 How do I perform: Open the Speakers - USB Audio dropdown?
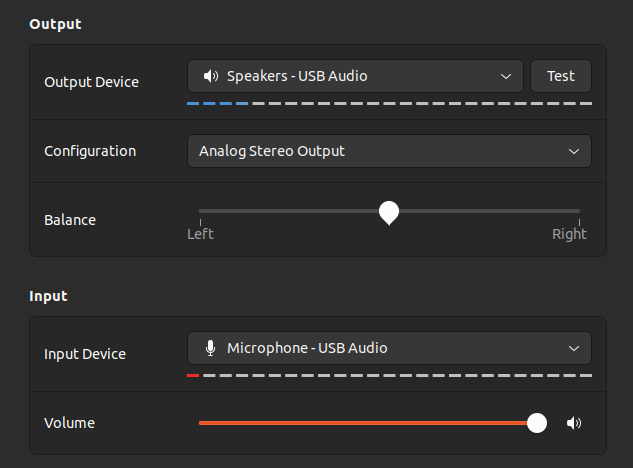(x=355, y=76)
